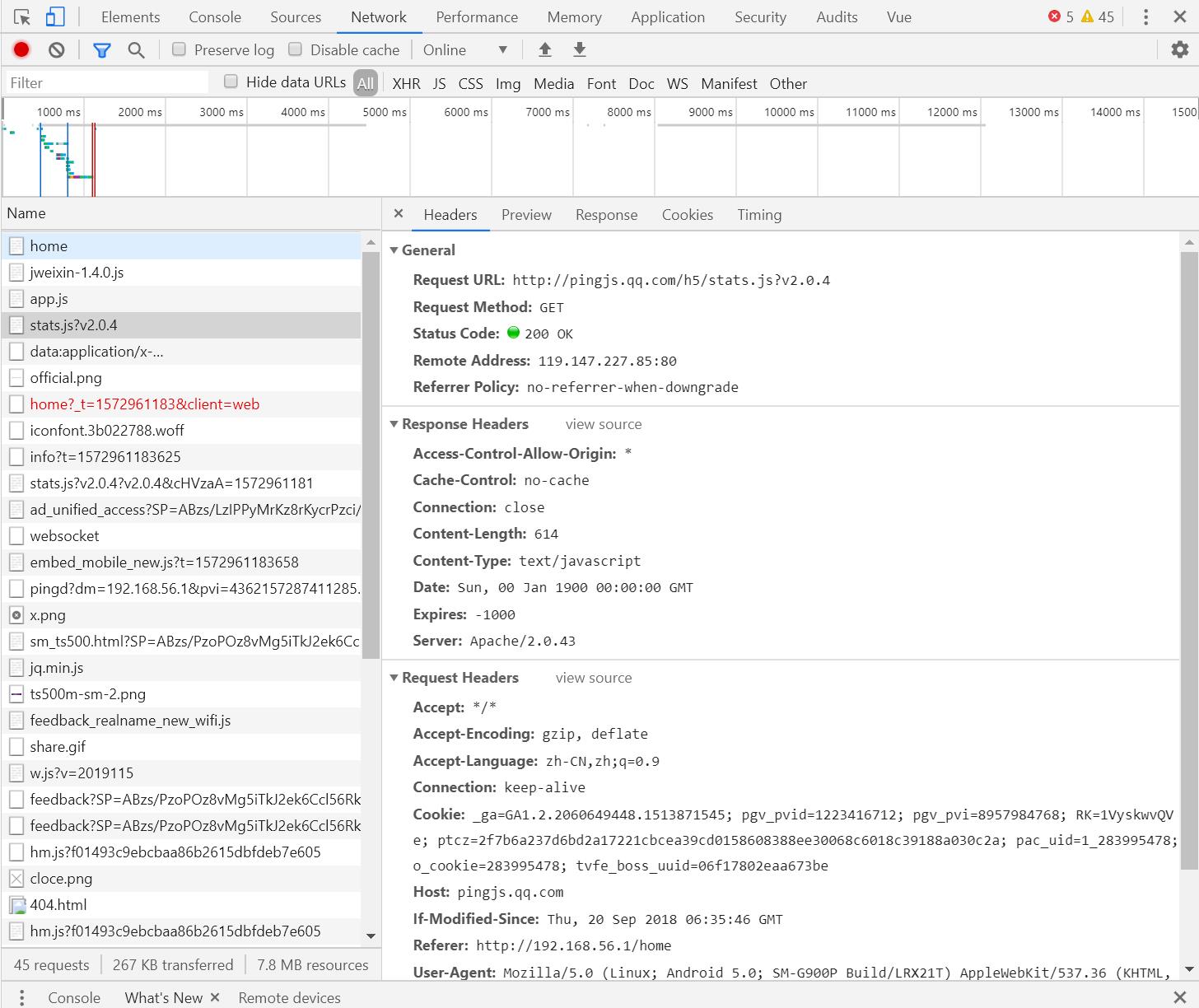This screenshot has height=1008, width=1199.
Task: Tick the Hide data URLs checkbox
Action: click(231, 82)
